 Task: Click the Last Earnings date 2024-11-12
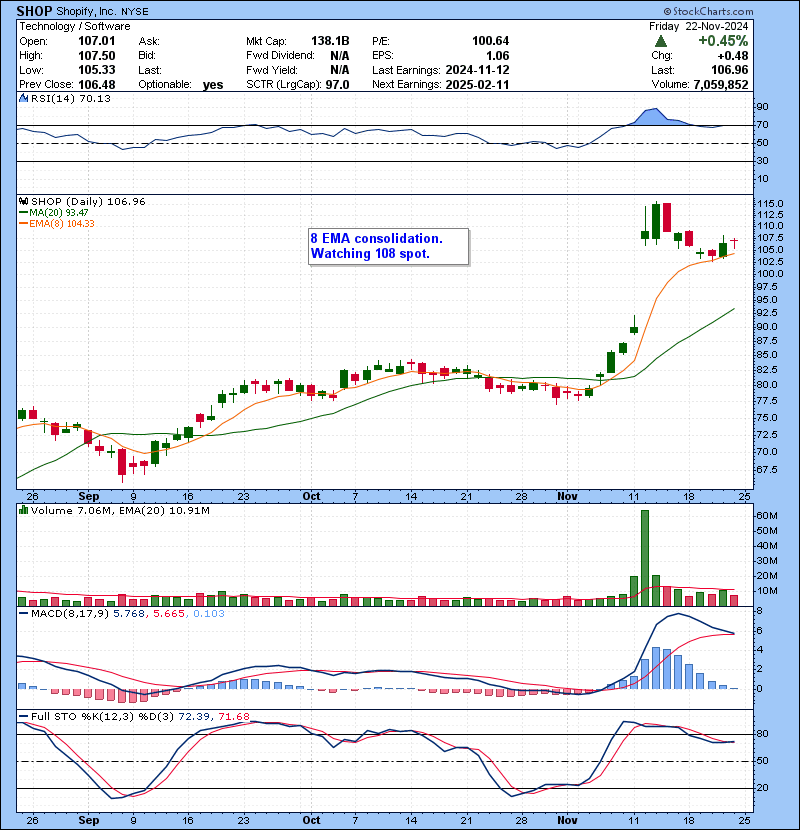(x=477, y=70)
